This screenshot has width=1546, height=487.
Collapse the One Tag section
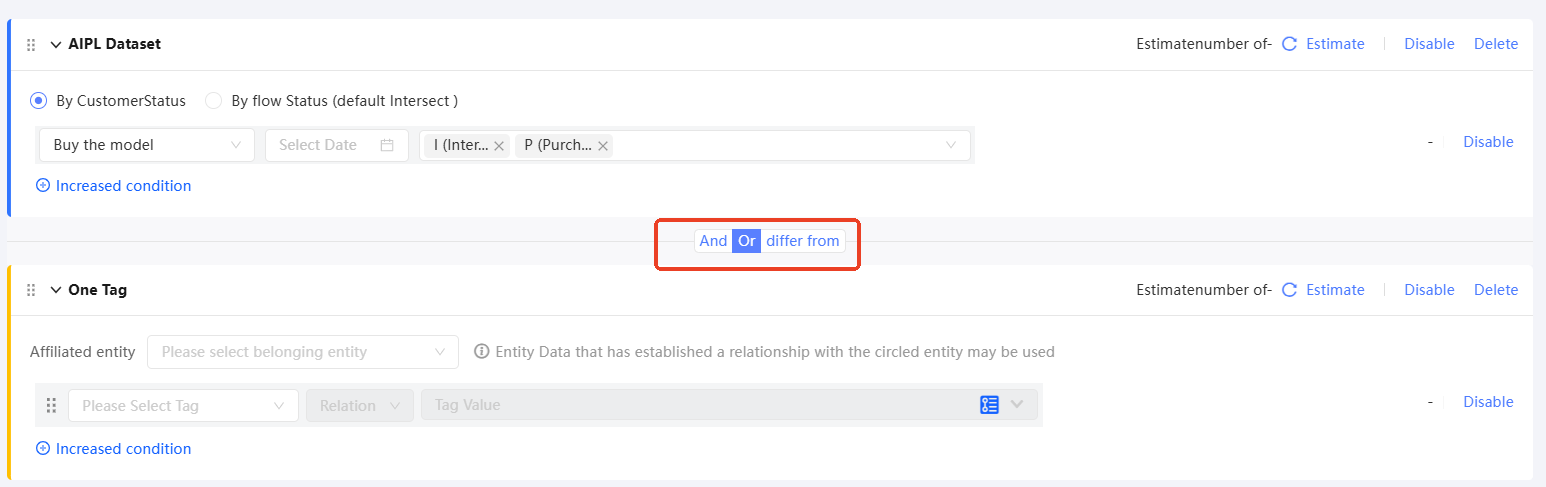coord(56,290)
